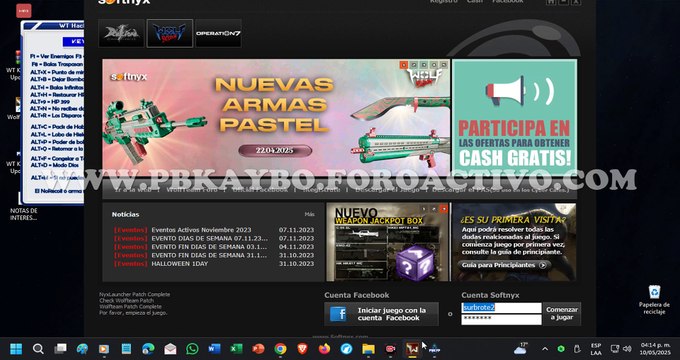Open File Explorer from taskbar
Screen dimensions: 680x360
click(368, 349)
